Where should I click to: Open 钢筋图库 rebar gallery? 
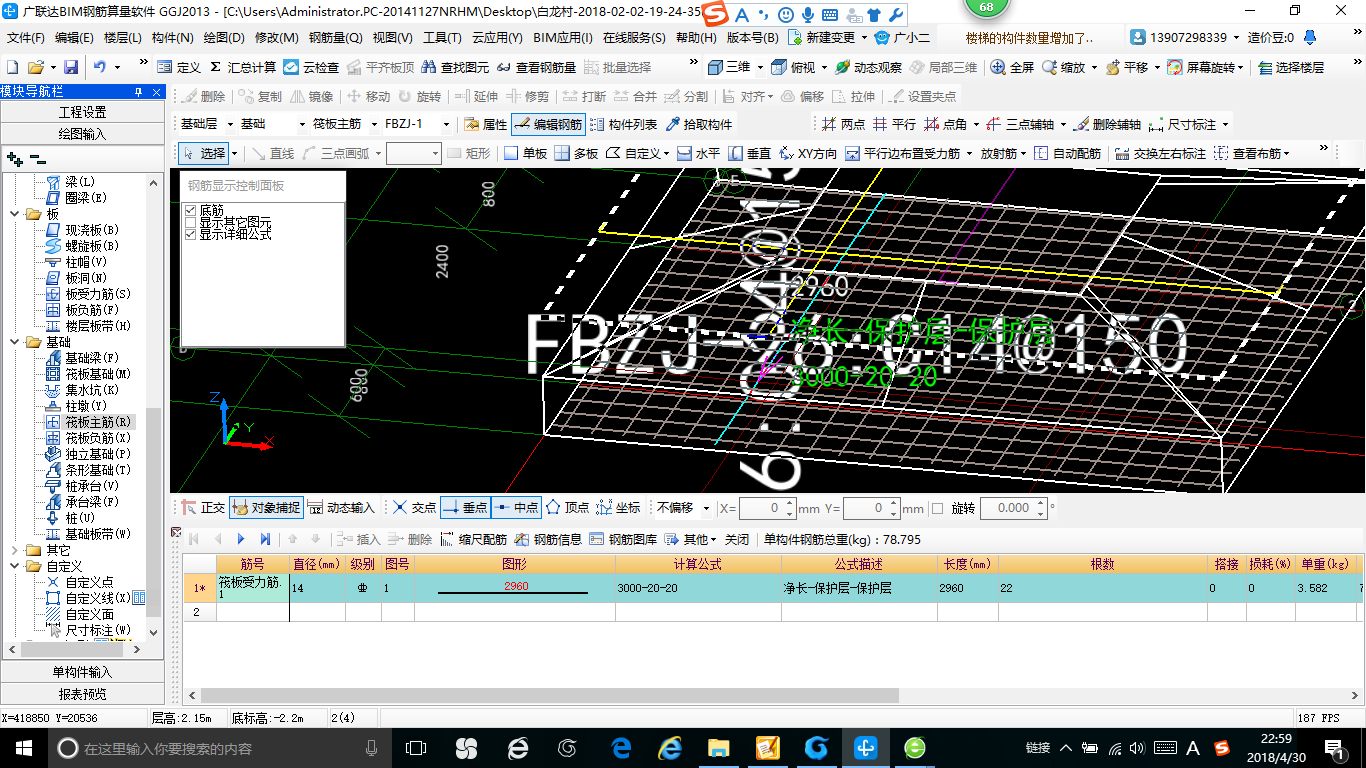tap(623, 539)
